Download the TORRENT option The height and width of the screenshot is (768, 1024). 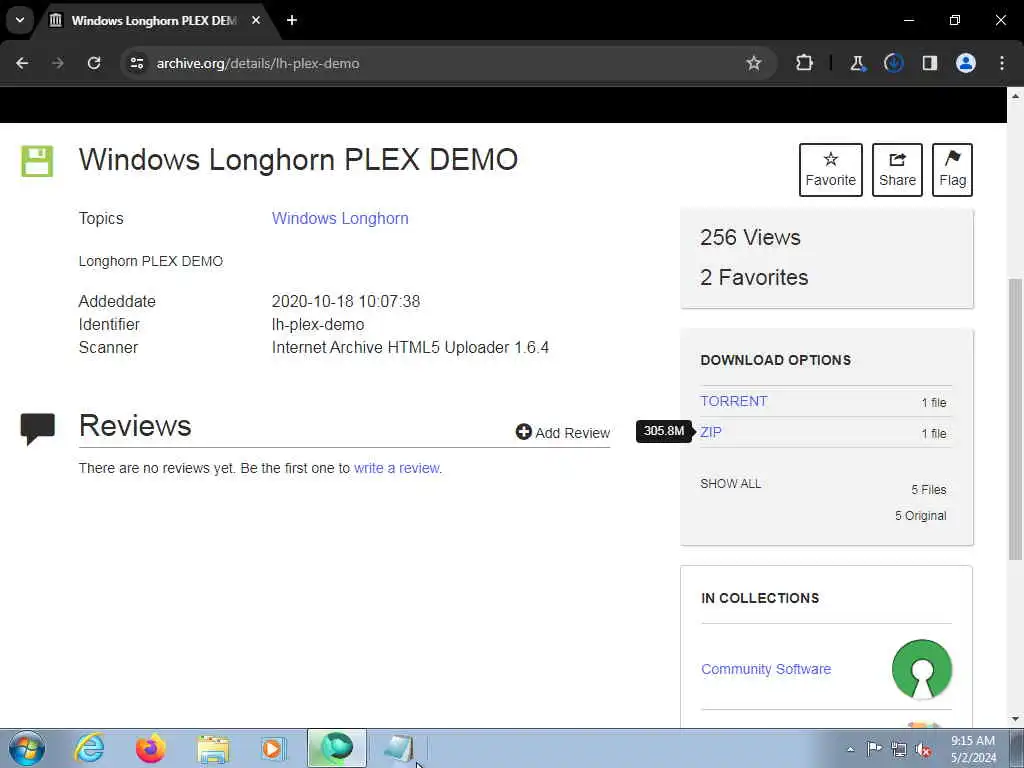click(x=734, y=401)
